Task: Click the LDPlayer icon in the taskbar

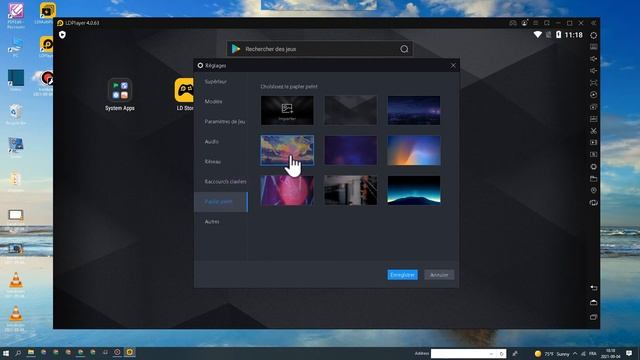Action: tap(130, 352)
